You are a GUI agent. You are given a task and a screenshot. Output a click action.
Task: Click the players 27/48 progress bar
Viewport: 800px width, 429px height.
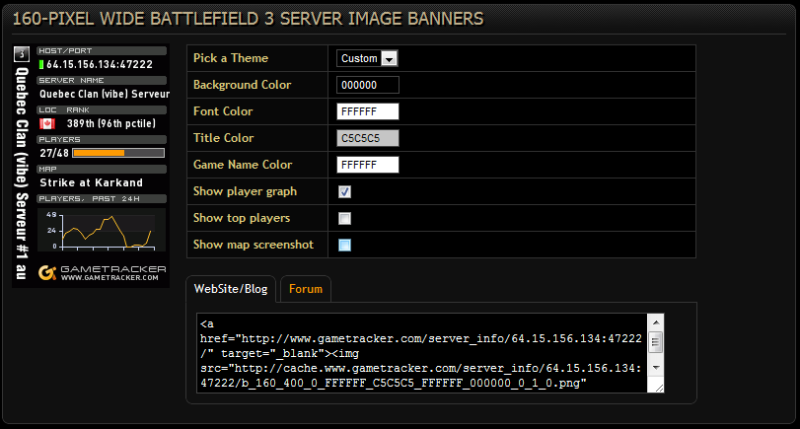pos(118,153)
